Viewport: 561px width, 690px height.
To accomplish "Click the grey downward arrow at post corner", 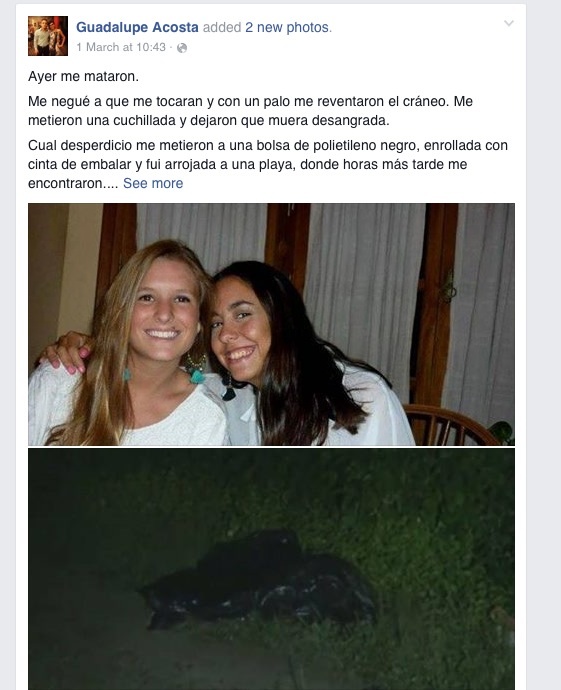I will tap(509, 23).
